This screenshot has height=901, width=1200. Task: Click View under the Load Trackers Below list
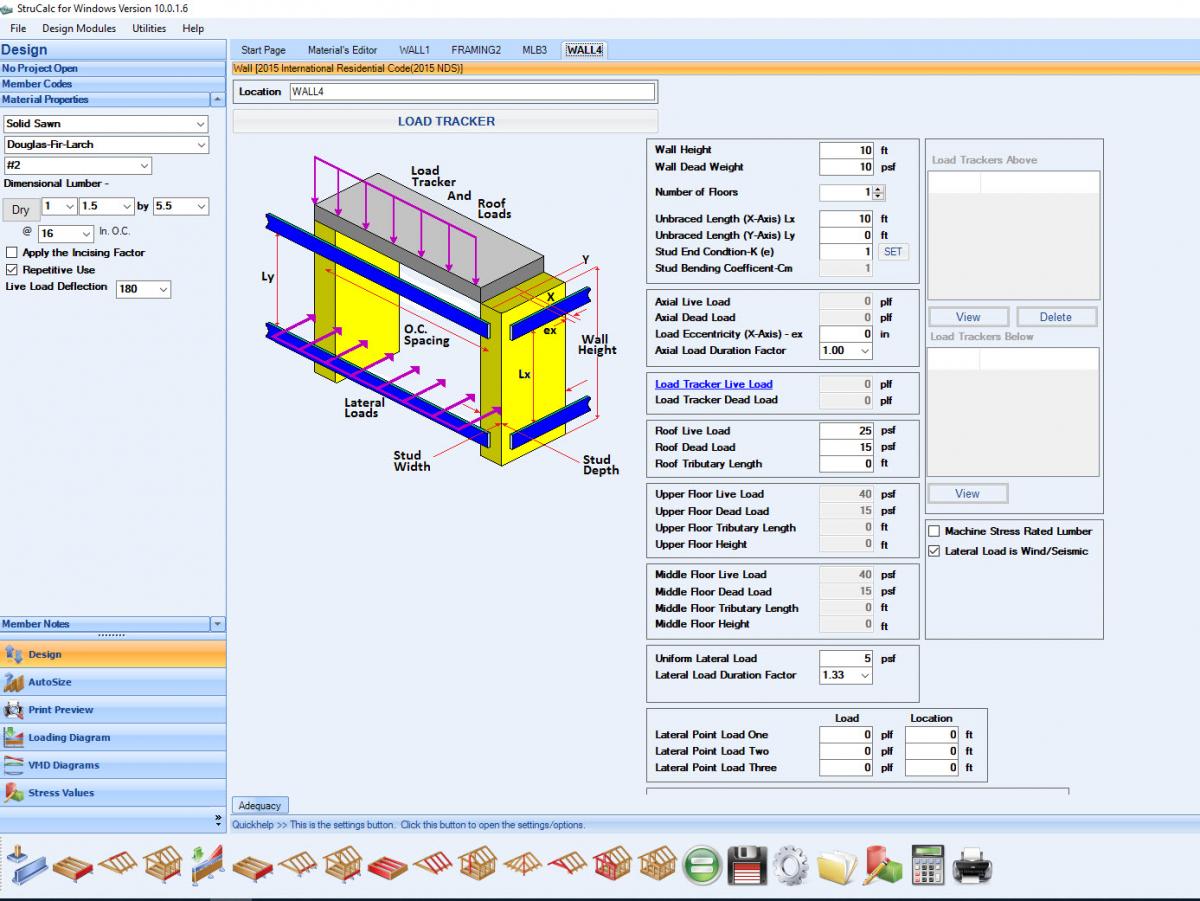pos(968,493)
